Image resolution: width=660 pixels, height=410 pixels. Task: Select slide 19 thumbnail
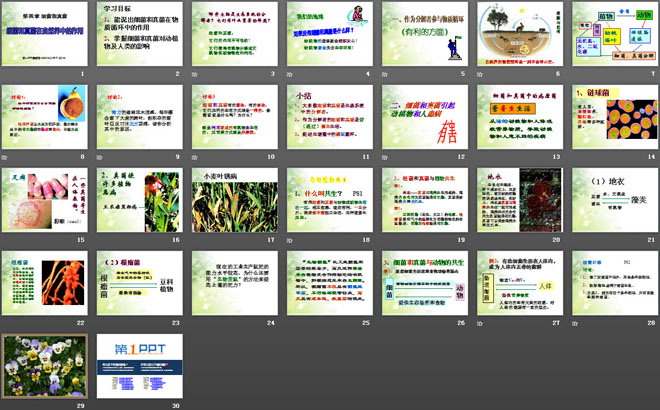425,200
